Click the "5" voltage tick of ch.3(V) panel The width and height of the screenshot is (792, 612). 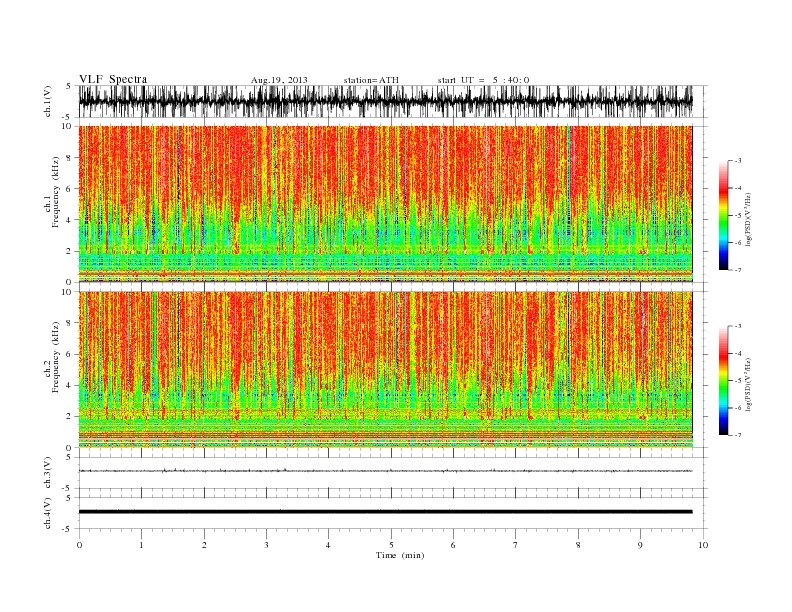(69, 457)
